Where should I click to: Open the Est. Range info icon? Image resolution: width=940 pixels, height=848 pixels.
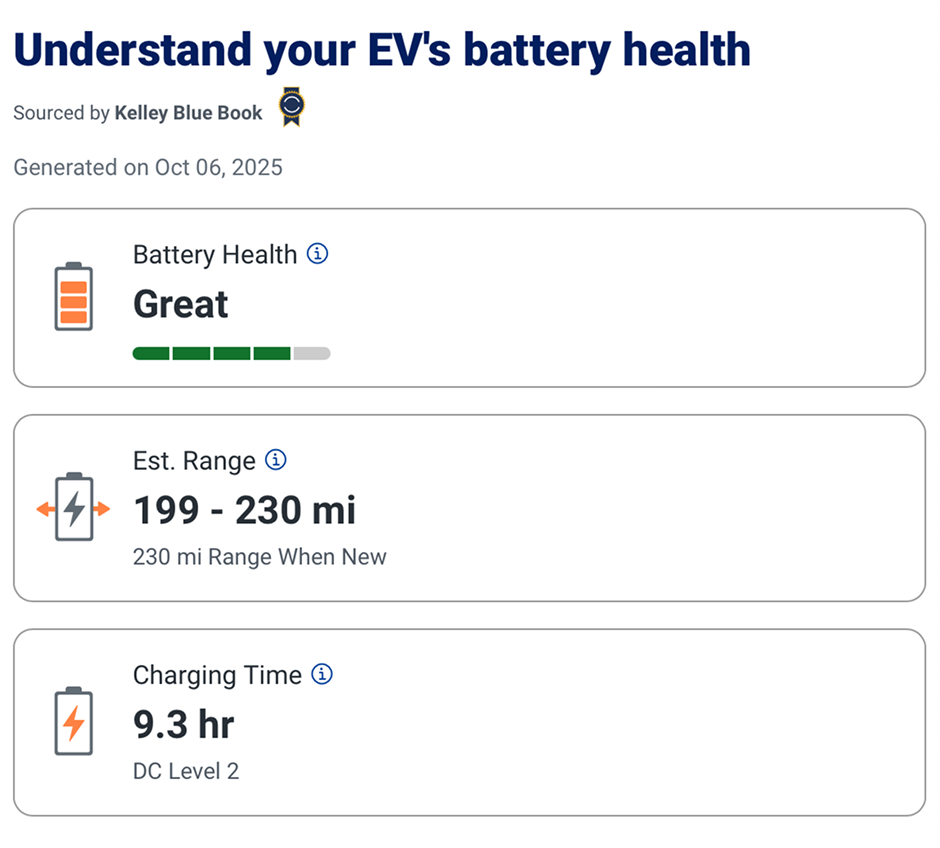(276, 460)
